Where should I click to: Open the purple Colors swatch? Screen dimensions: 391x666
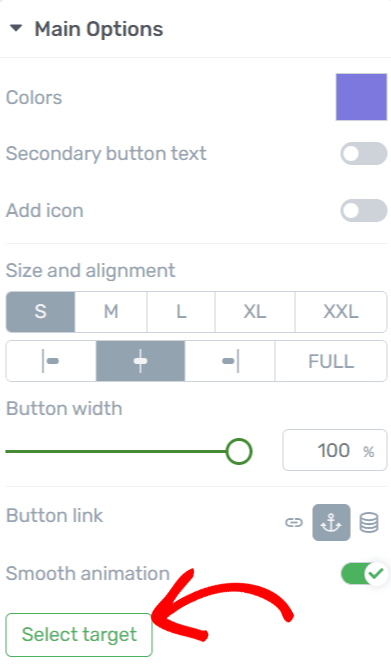coord(361,97)
